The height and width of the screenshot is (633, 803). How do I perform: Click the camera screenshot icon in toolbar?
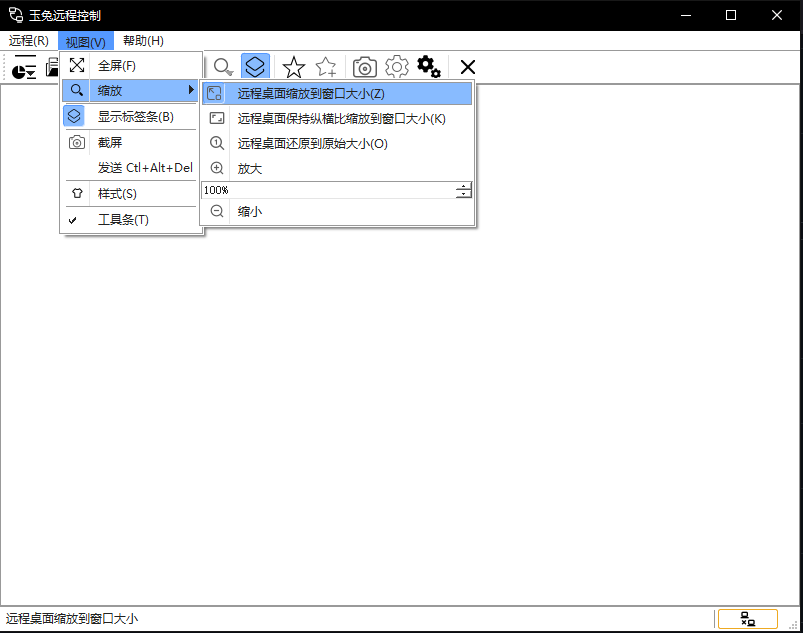click(x=365, y=67)
